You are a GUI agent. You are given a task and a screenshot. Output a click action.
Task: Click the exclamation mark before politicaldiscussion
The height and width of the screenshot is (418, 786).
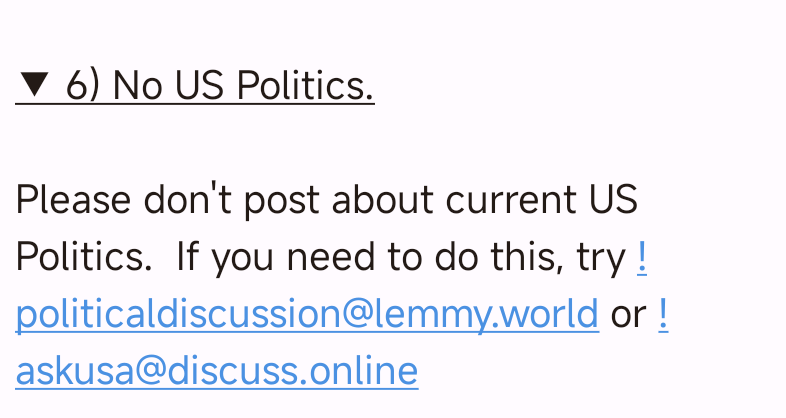tap(641, 258)
